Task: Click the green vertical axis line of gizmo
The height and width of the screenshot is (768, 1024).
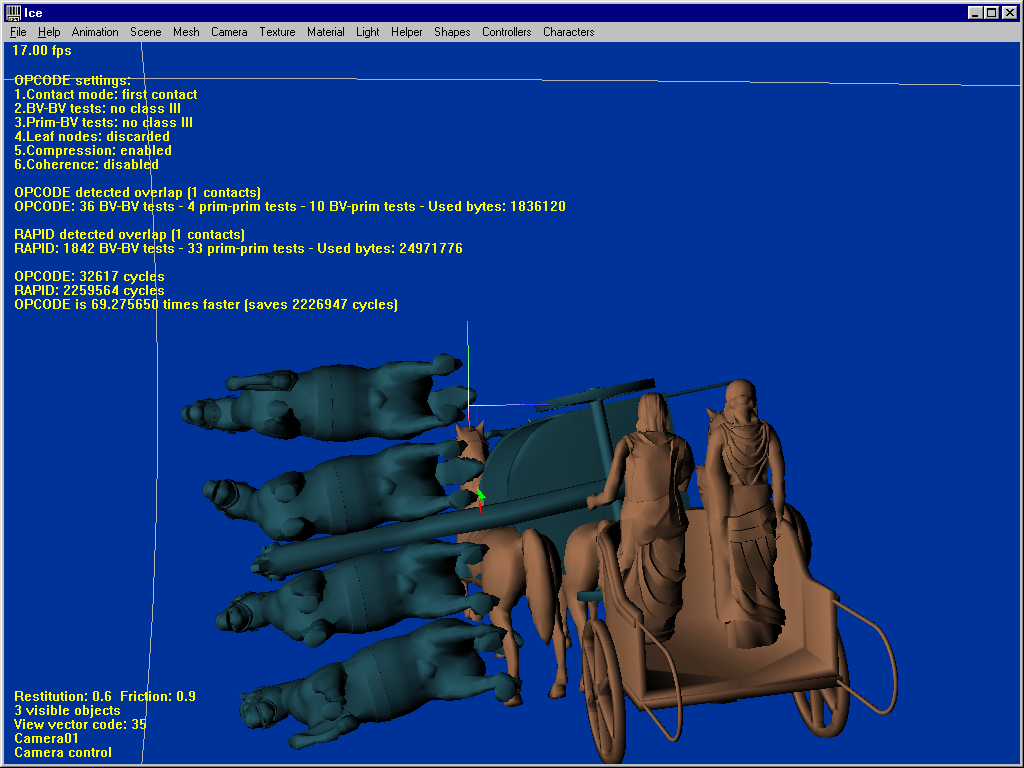Action: tap(468, 362)
